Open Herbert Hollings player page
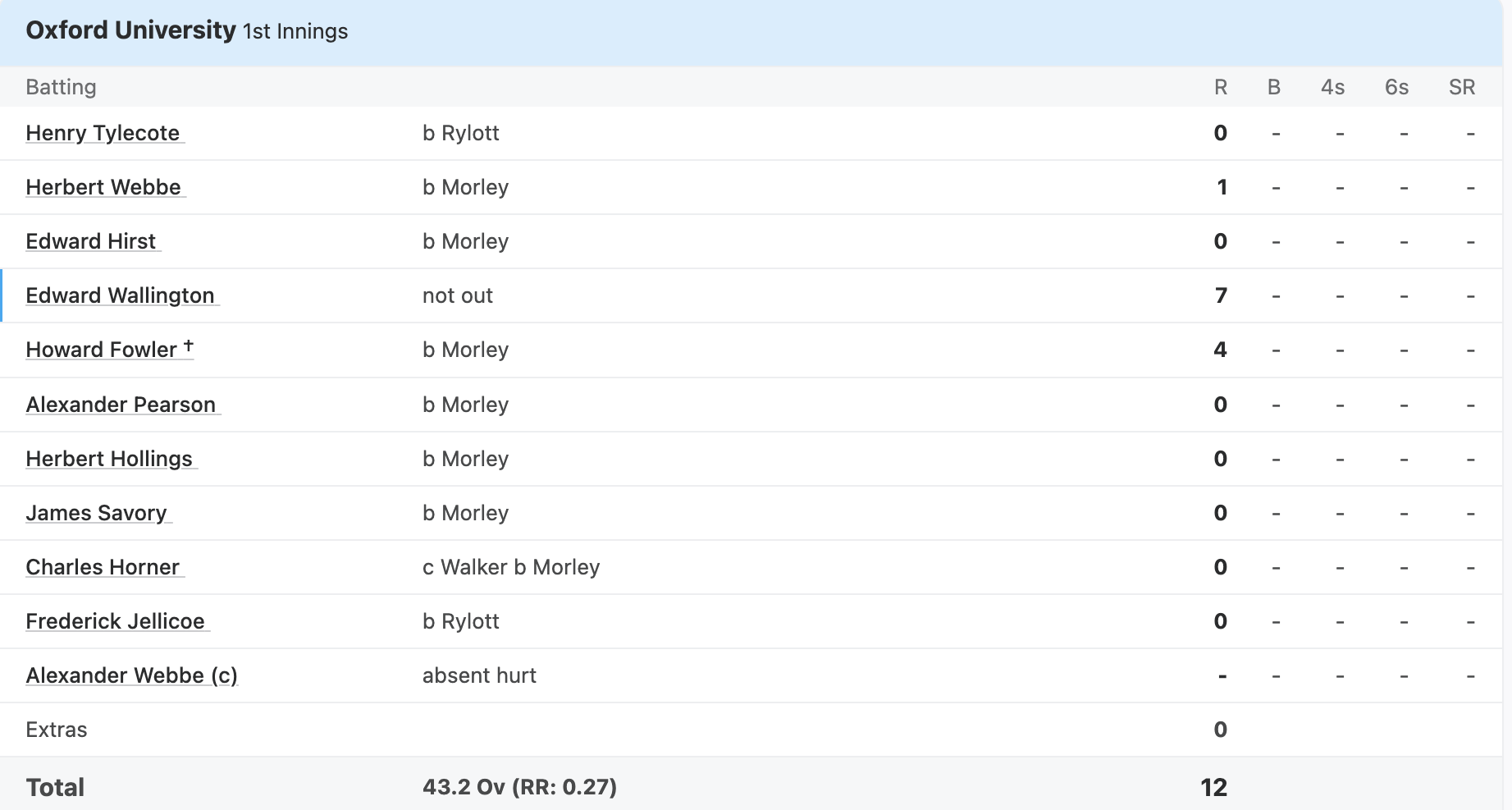Screen dimensions: 1512x810 [x=109, y=459]
